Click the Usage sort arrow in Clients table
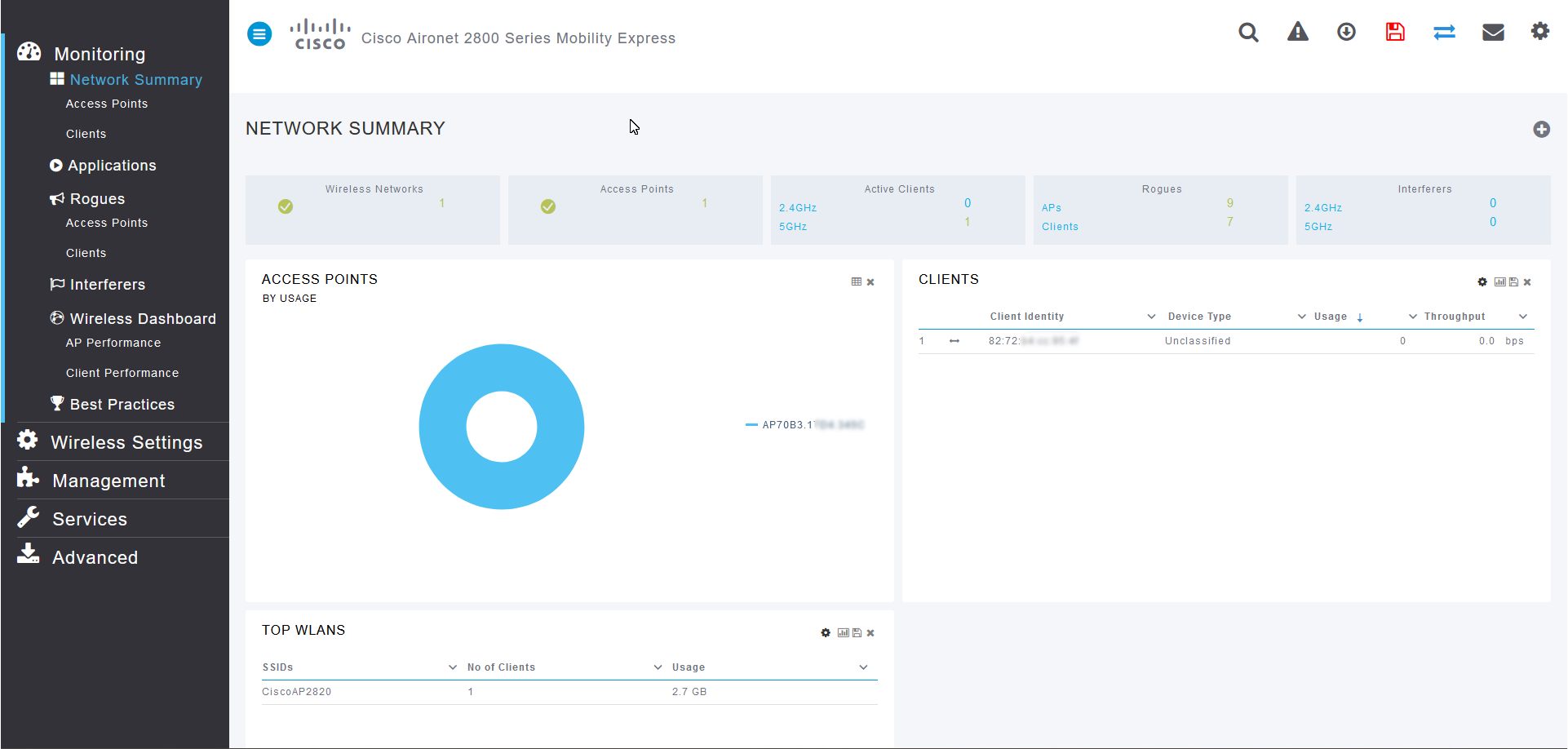Screen dimensions: 1568x749 (x=1360, y=317)
